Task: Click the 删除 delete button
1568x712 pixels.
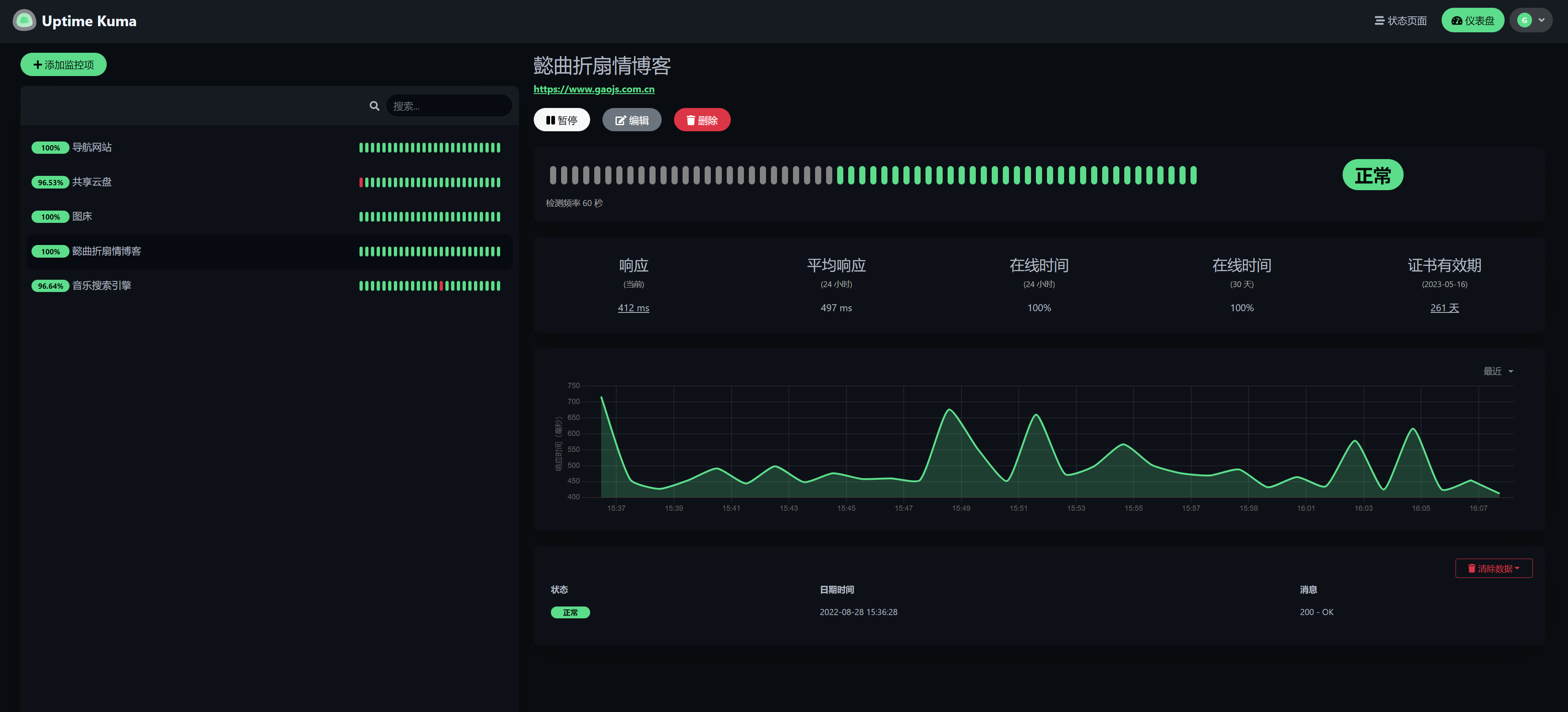Action: pyautogui.click(x=702, y=120)
